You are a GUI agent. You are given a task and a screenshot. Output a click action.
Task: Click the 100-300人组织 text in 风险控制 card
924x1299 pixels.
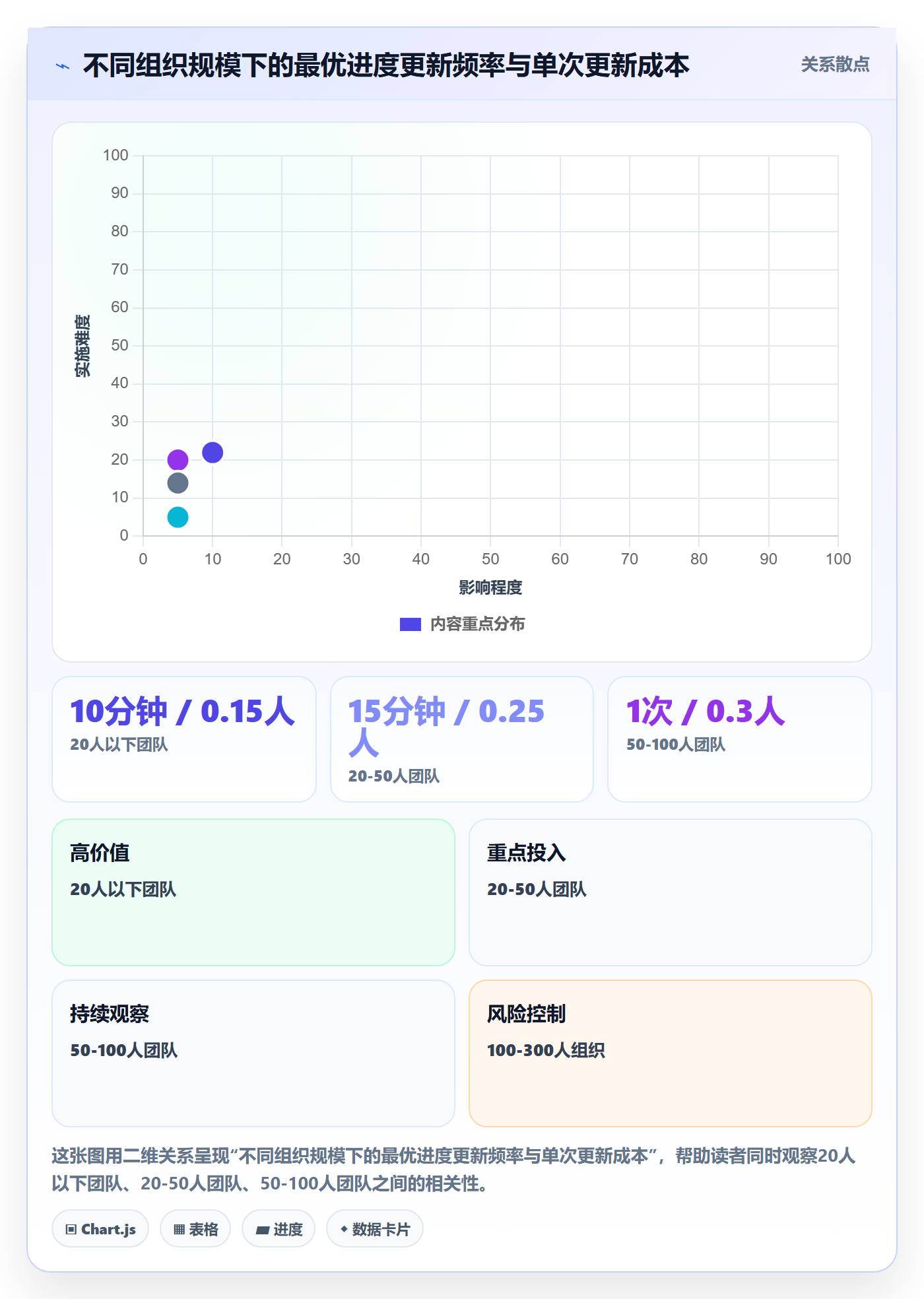(x=546, y=1050)
